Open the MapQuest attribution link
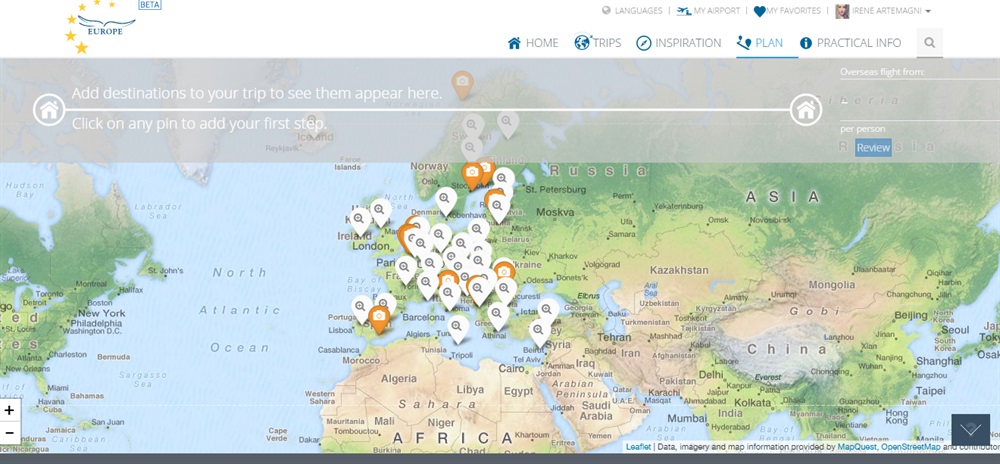Image resolution: width=1000 pixels, height=464 pixels. pos(857,447)
